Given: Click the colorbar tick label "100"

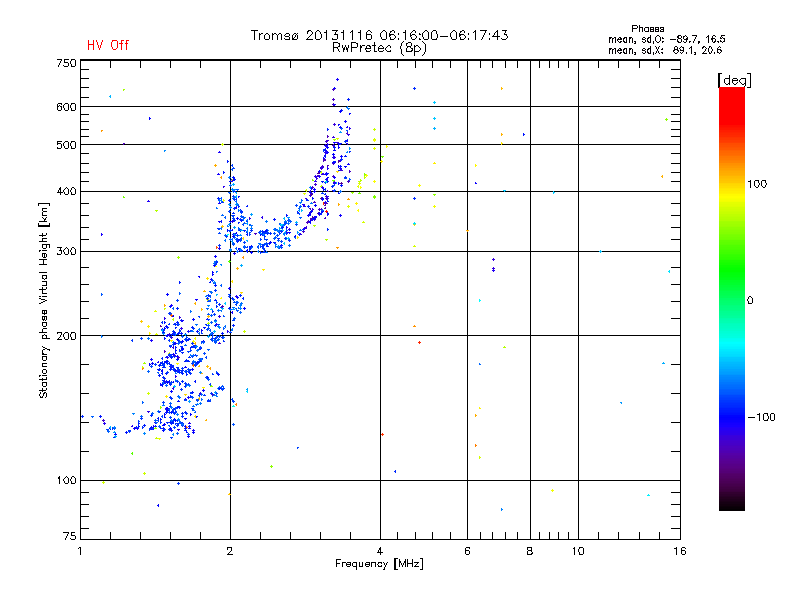Looking at the screenshot, I should (757, 184).
